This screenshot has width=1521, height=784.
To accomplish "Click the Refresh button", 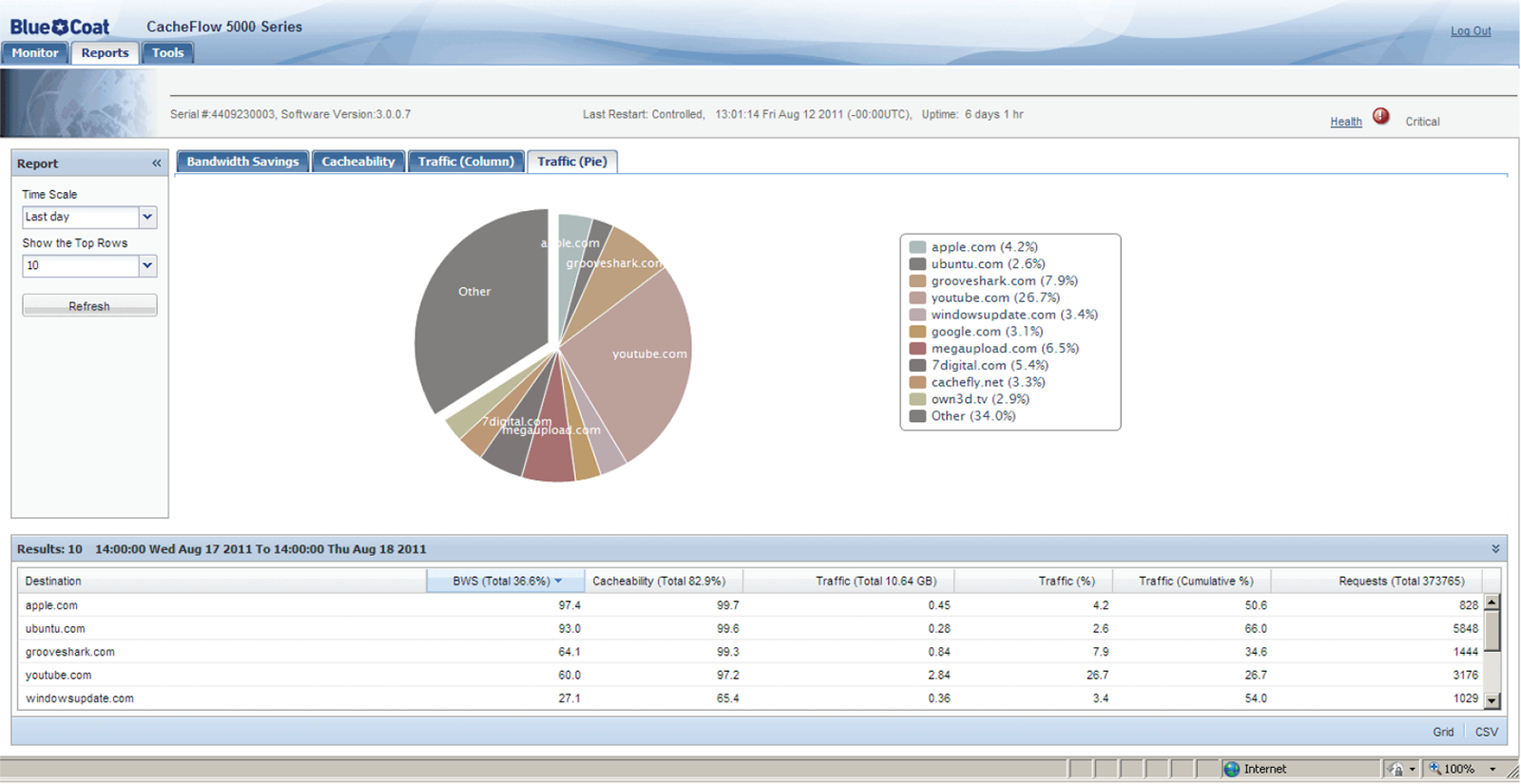I will coord(89,306).
